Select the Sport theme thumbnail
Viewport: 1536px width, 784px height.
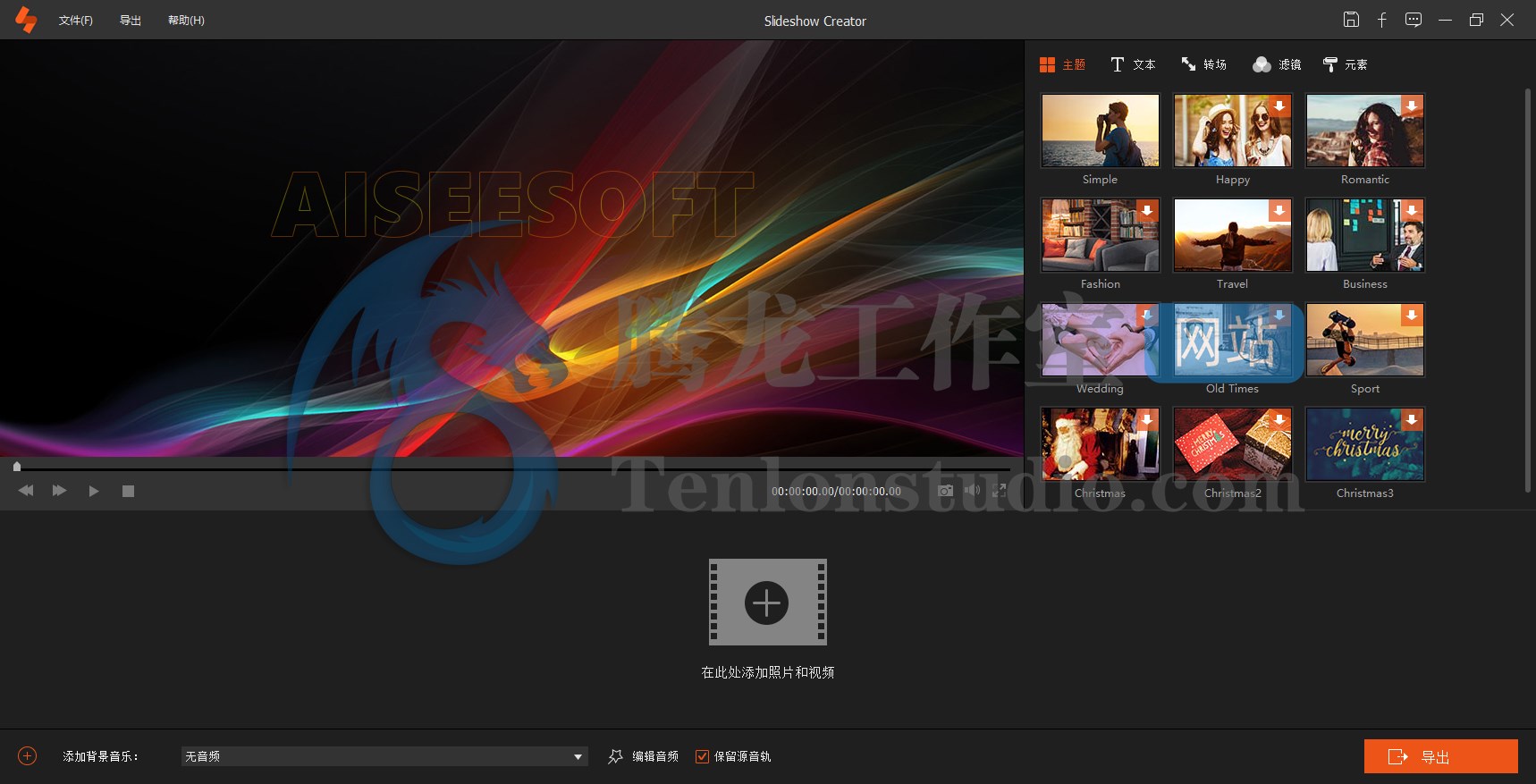(x=1364, y=340)
